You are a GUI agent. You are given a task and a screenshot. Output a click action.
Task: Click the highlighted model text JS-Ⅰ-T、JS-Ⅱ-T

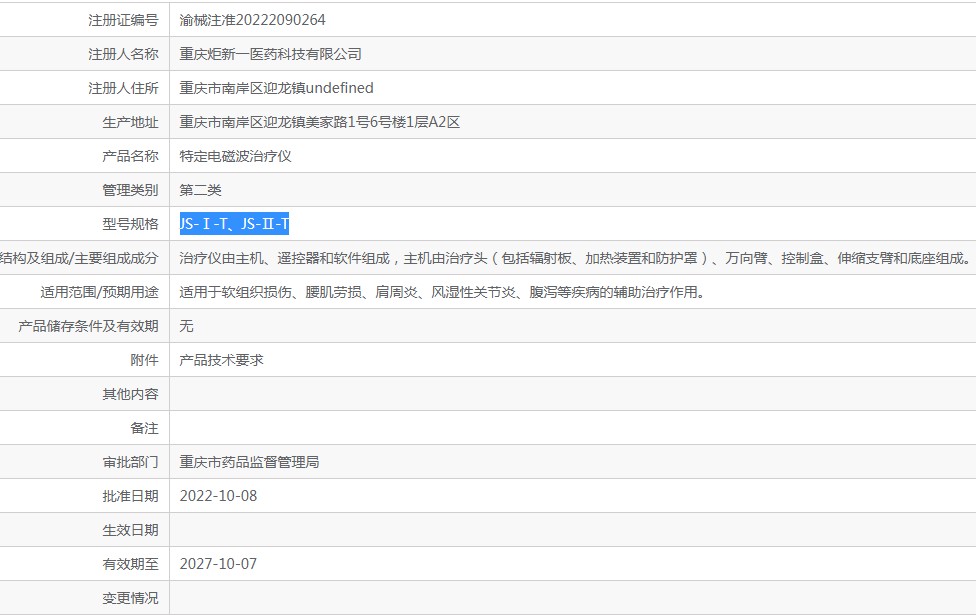(234, 223)
